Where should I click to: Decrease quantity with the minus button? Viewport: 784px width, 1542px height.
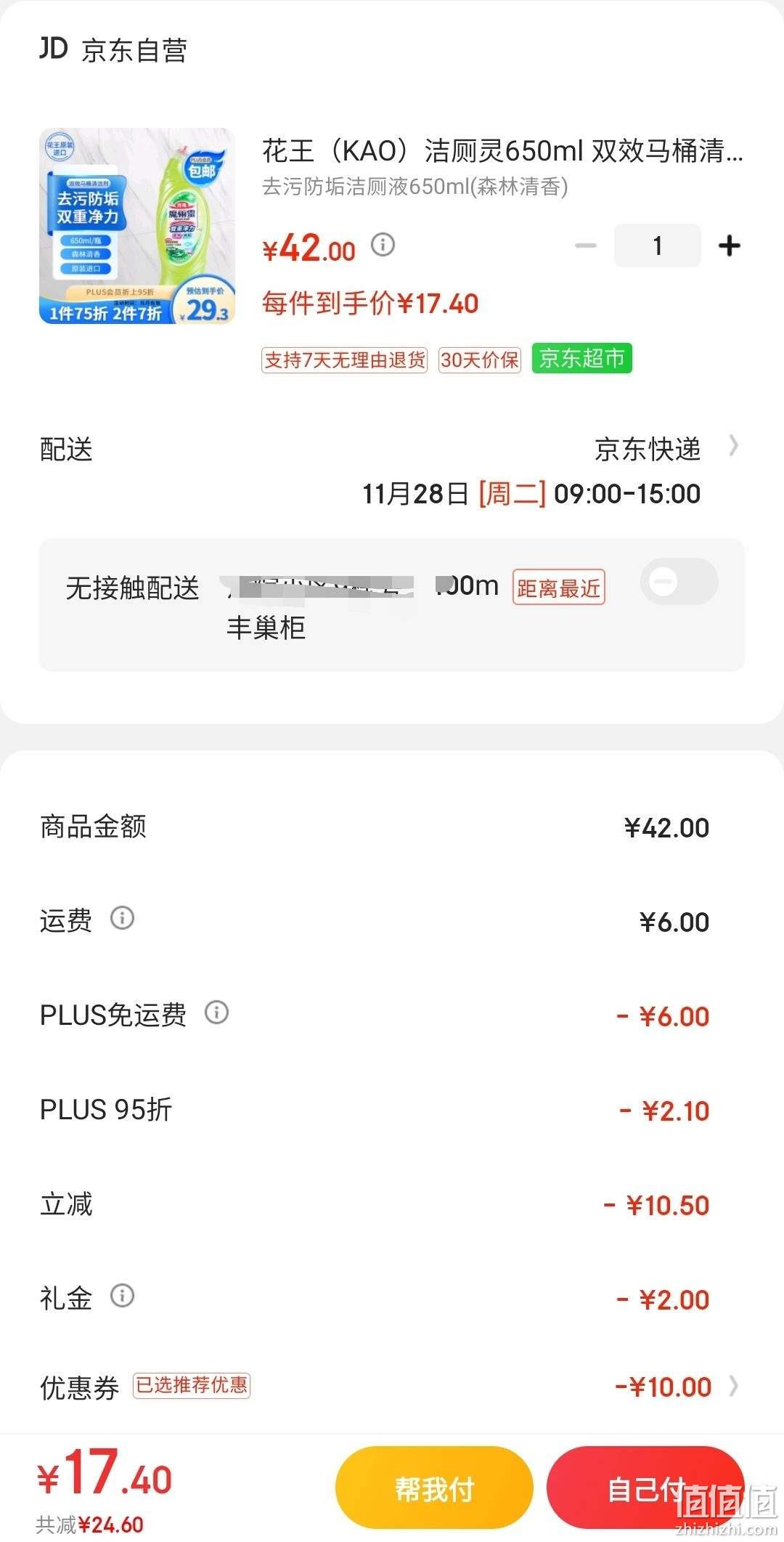[x=586, y=245]
